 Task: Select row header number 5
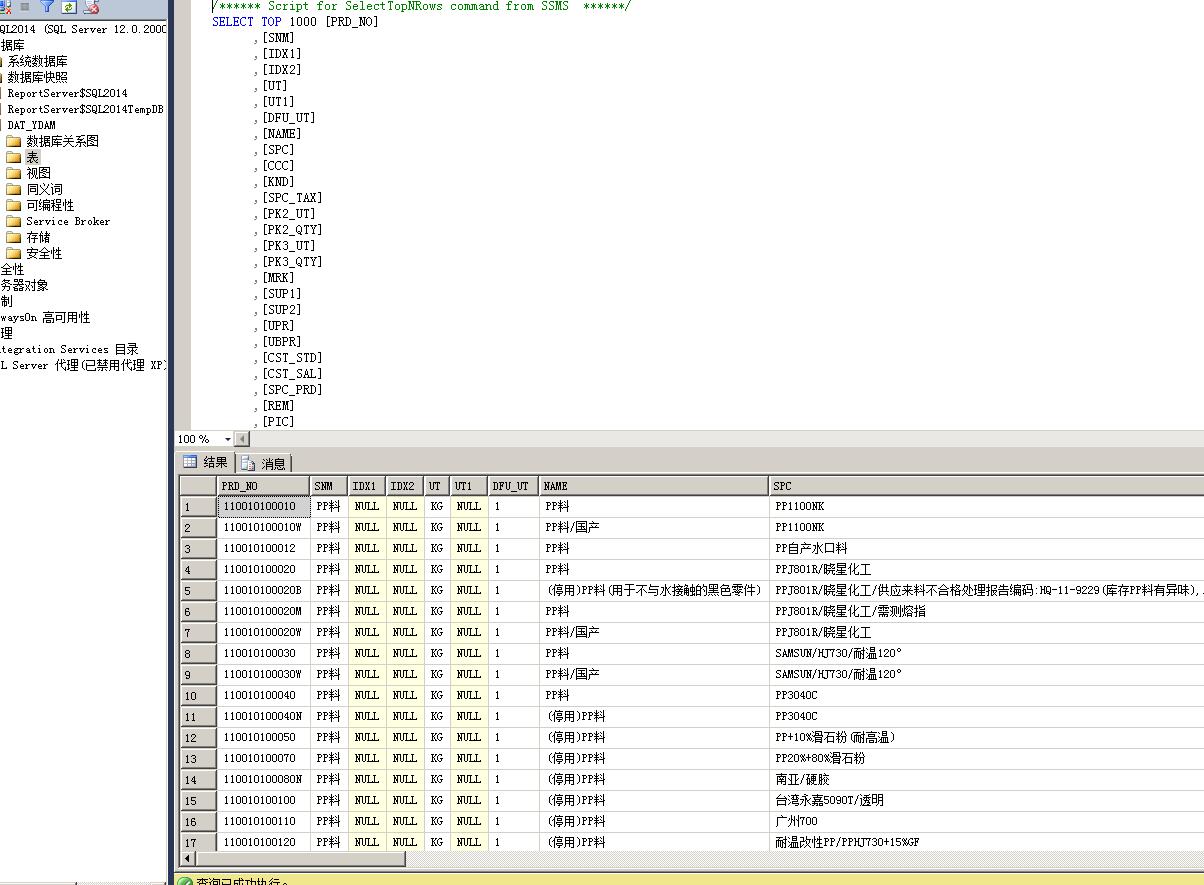(198, 590)
